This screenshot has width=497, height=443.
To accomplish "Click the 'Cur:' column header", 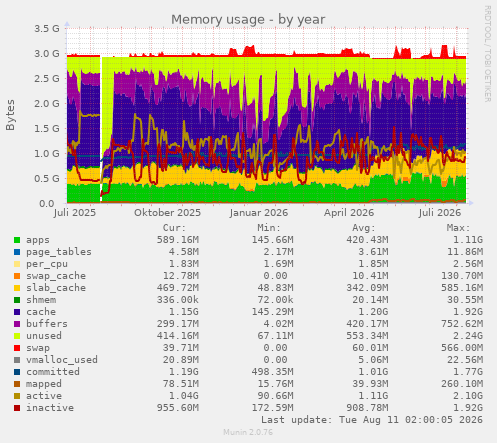I will point(174,228).
